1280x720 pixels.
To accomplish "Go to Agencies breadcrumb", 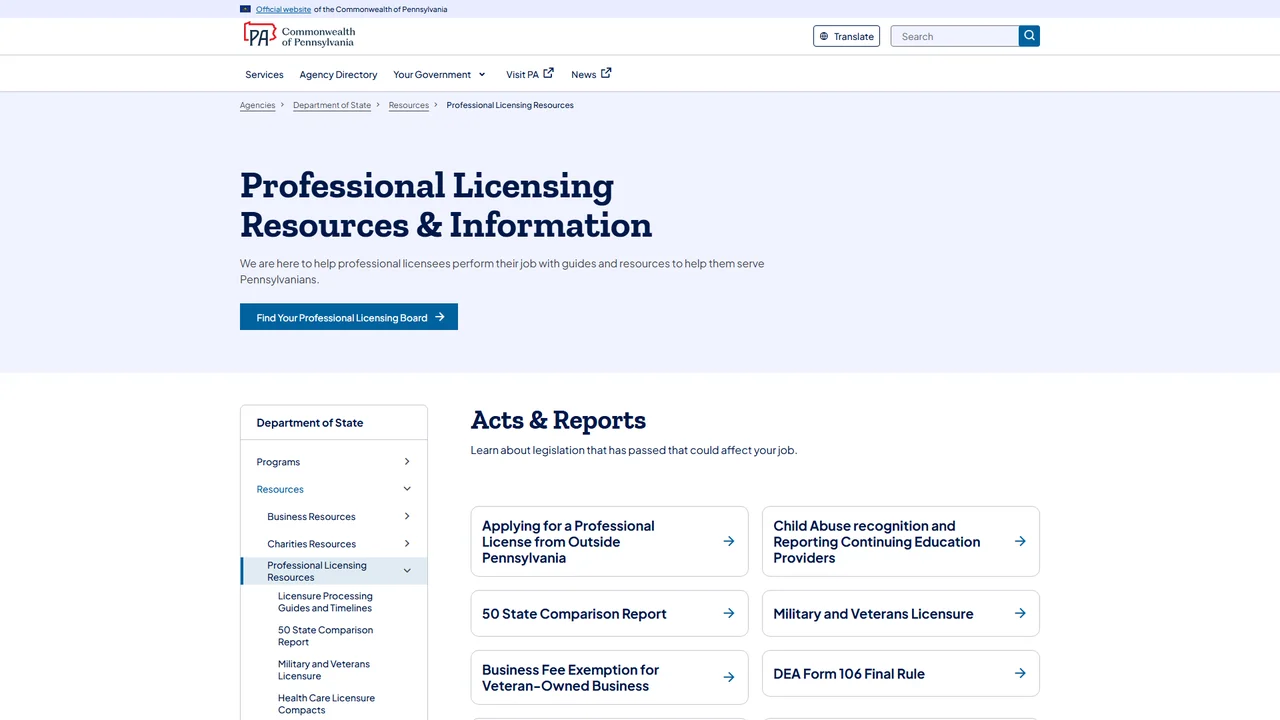I will [257, 105].
